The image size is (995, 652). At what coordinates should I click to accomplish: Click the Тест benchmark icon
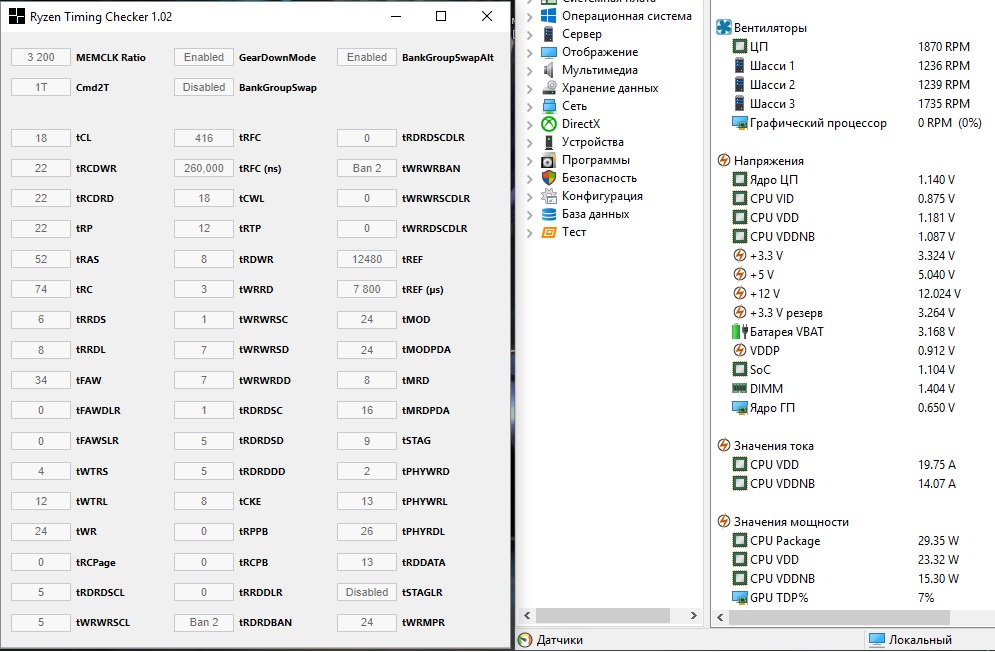click(x=549, y=232)
